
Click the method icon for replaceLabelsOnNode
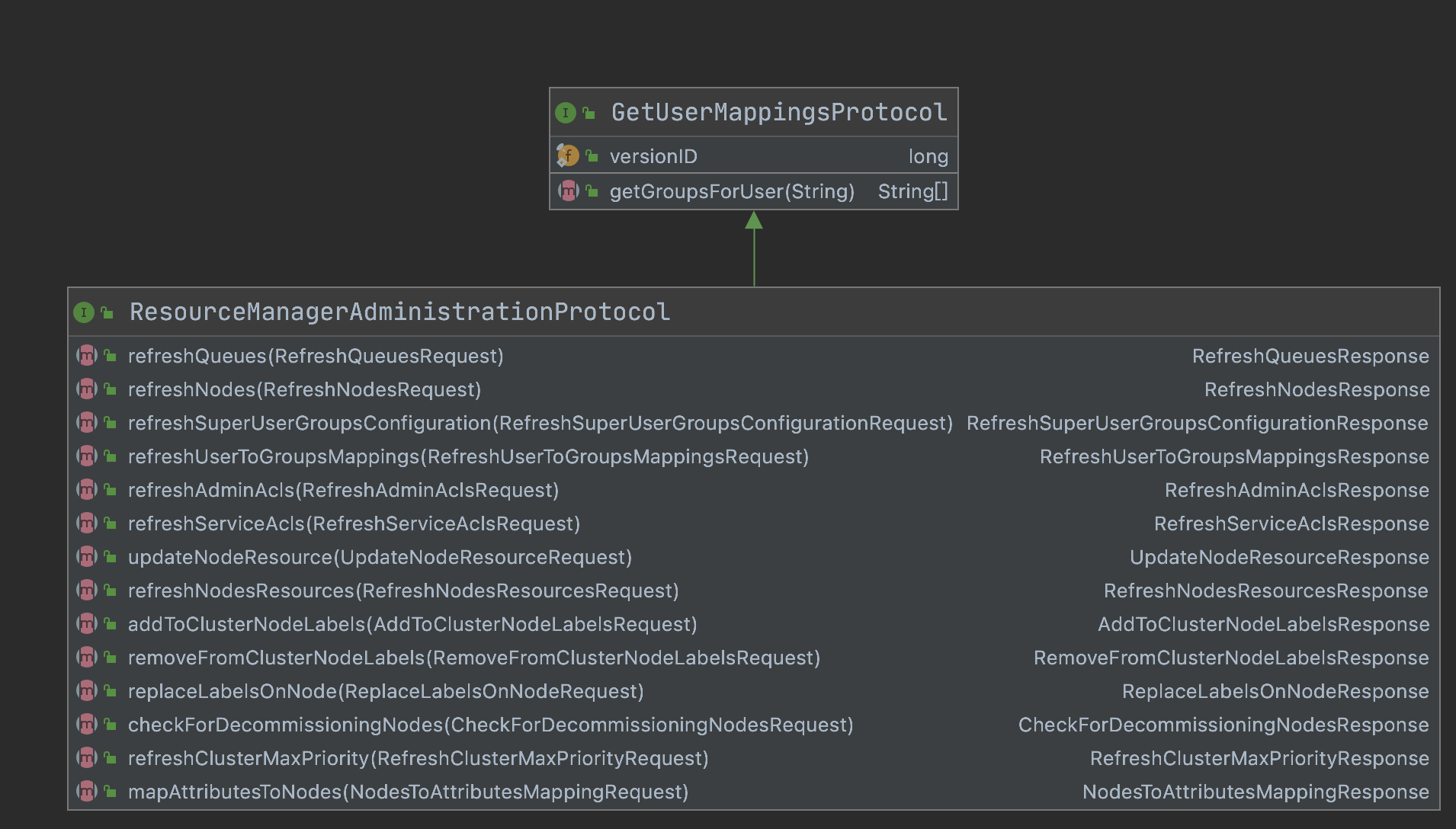[x=87, y=690]
